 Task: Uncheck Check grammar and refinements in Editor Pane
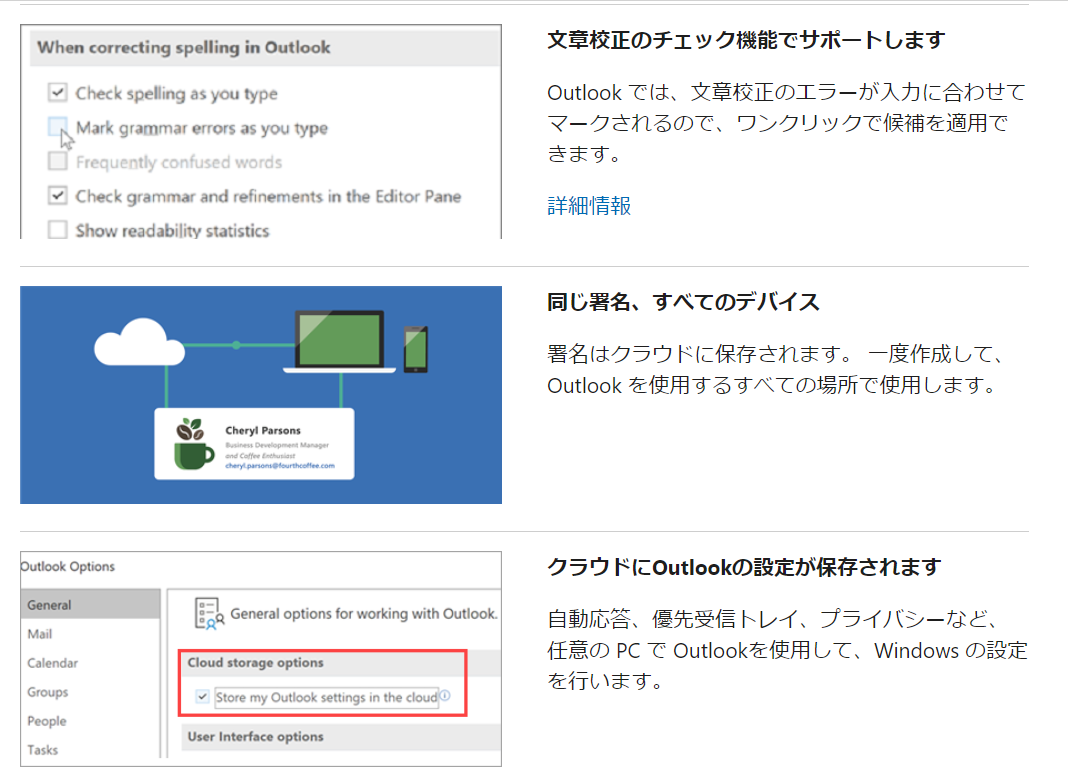[x=58, y=196]
